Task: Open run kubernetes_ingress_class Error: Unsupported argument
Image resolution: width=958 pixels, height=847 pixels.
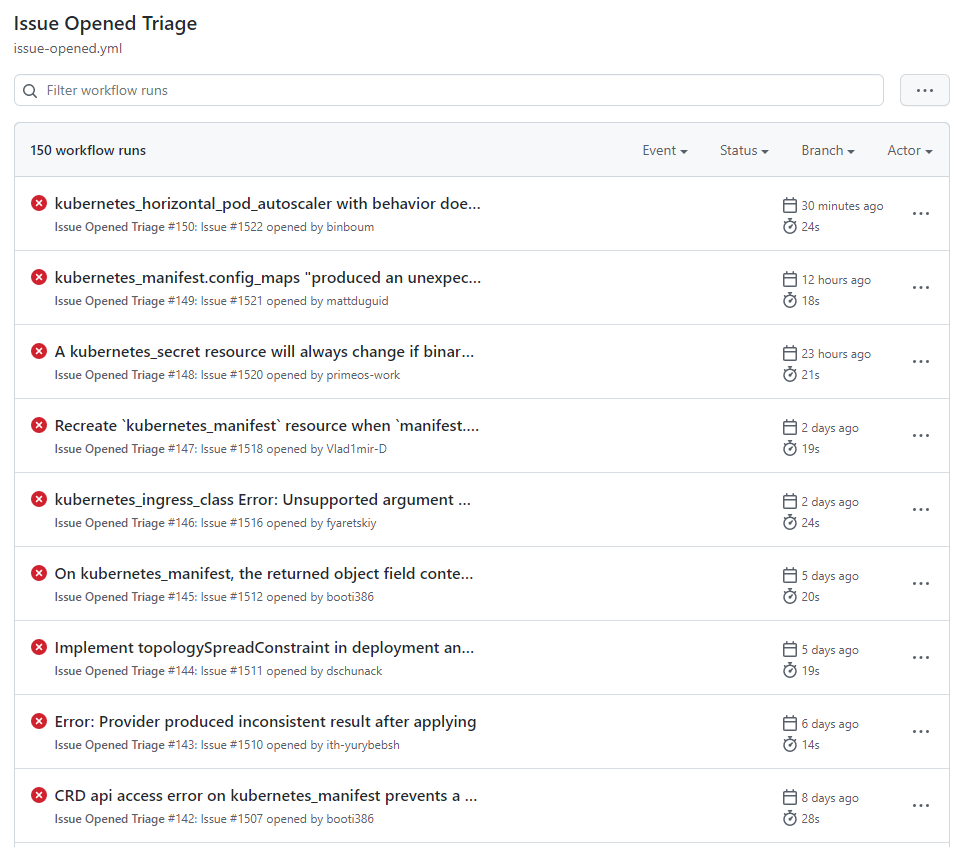Action: (x=263, y=499)
